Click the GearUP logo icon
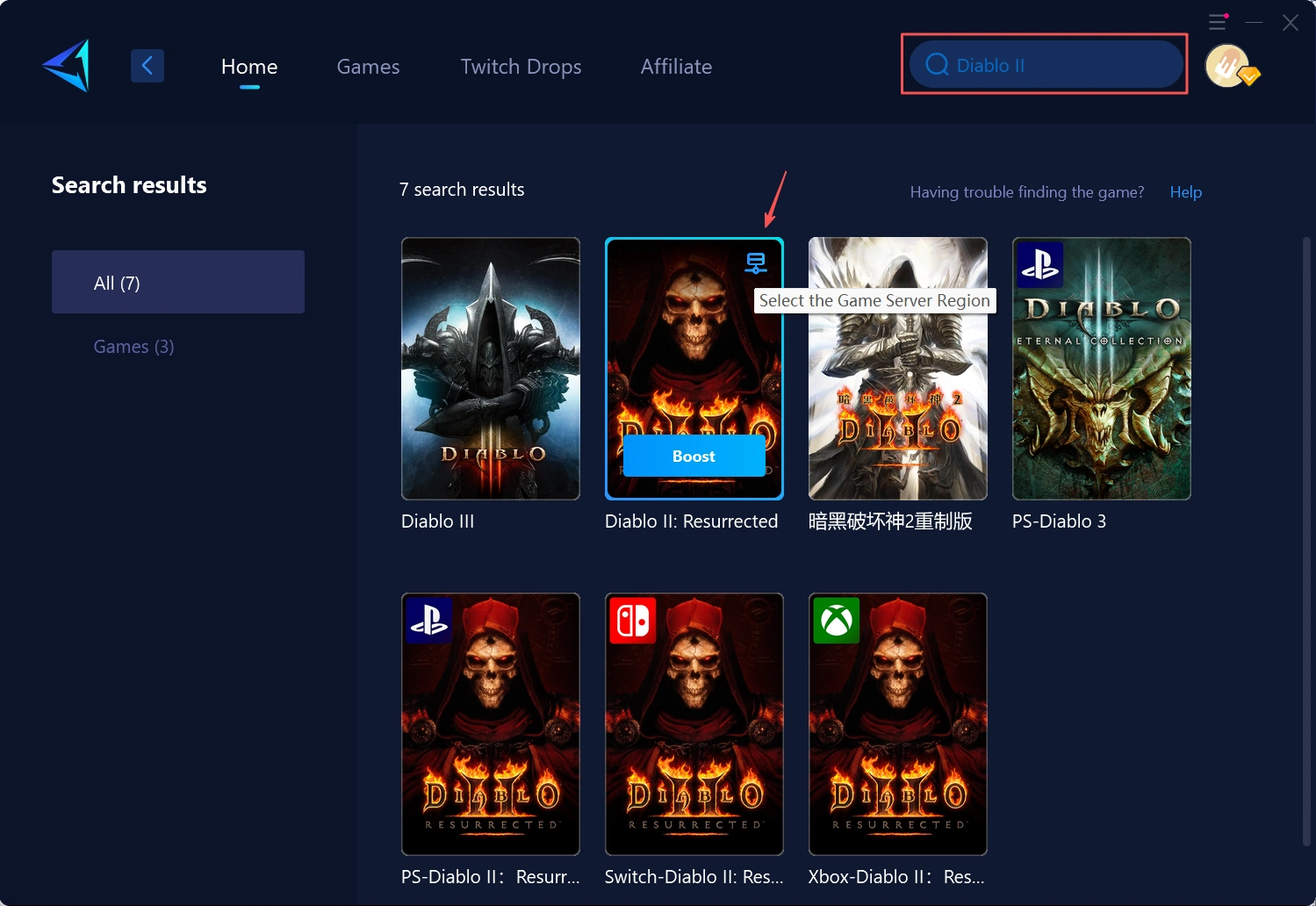 tap(67, 66)
